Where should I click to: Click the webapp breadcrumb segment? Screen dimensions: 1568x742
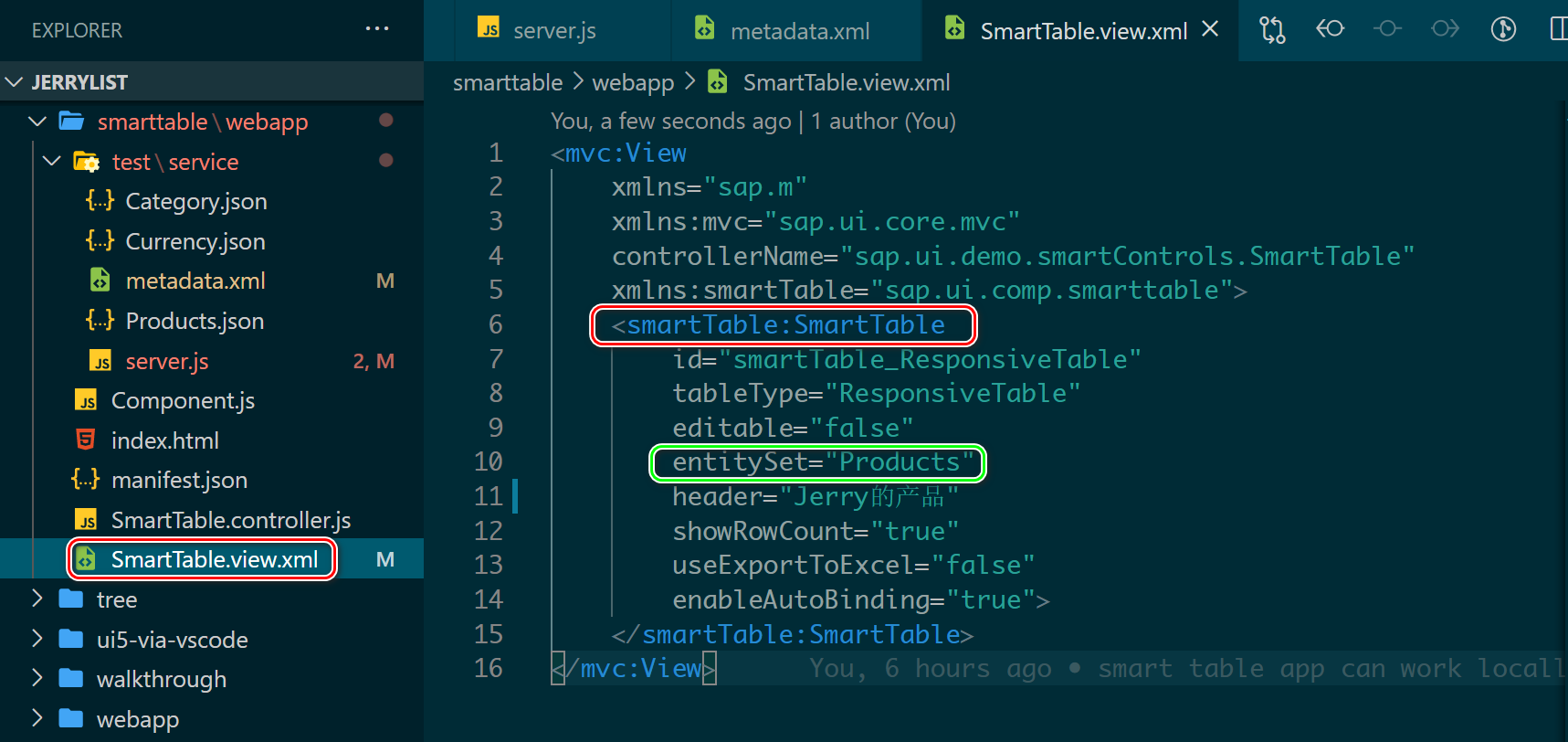632,83
